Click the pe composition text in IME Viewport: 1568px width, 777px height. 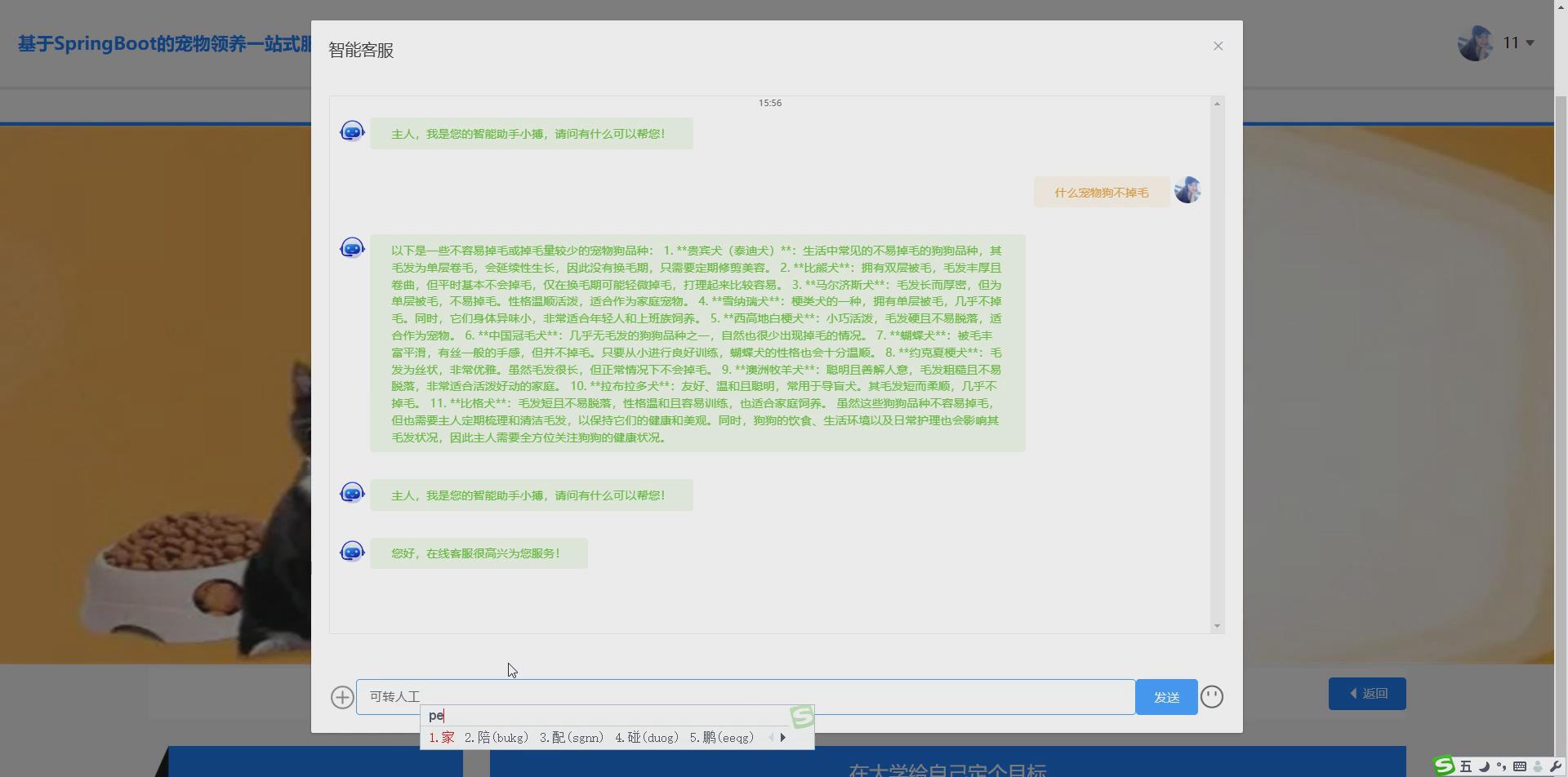click(435, 716)
